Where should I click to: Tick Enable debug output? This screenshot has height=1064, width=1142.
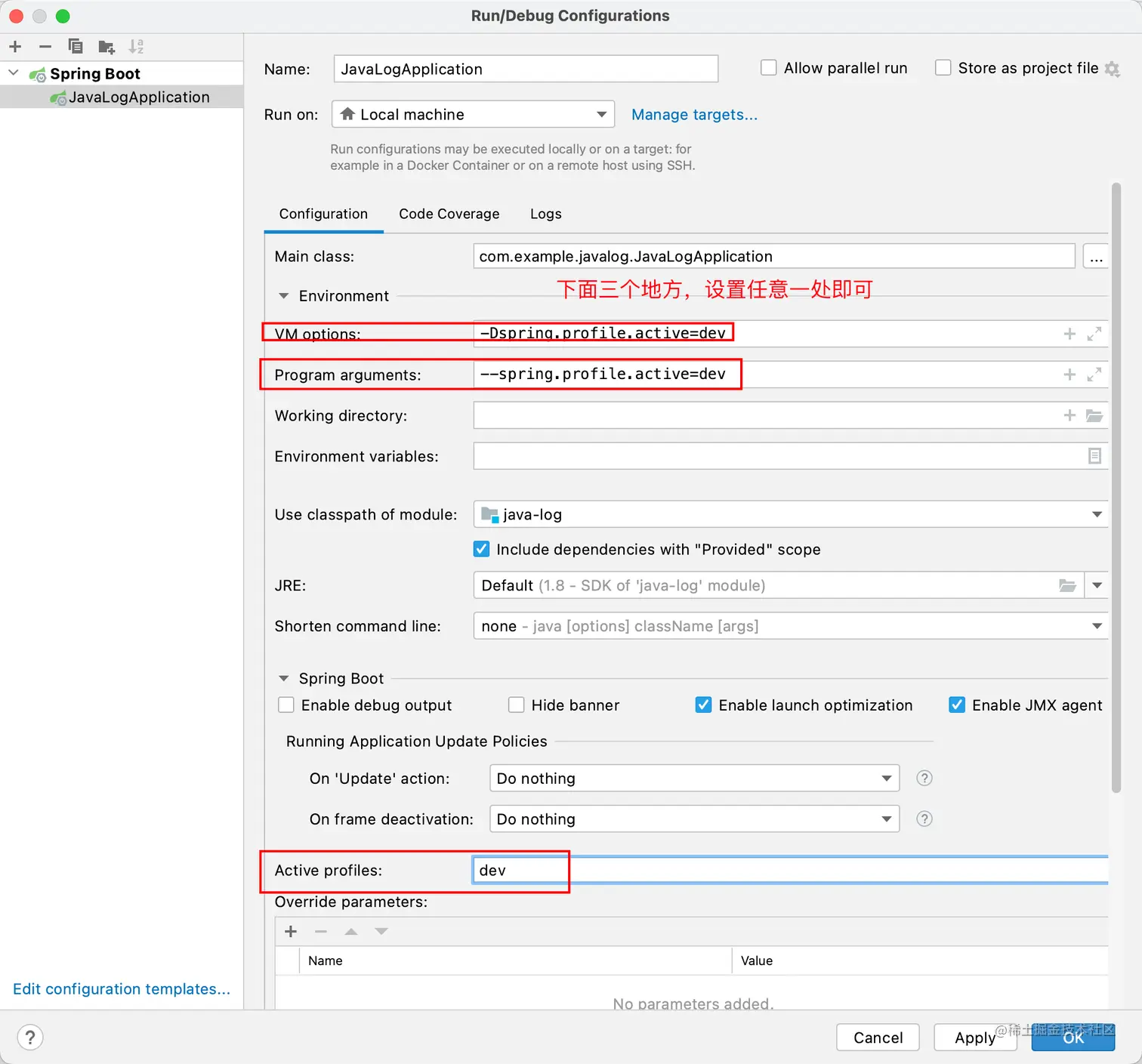[x=286, y=705]
